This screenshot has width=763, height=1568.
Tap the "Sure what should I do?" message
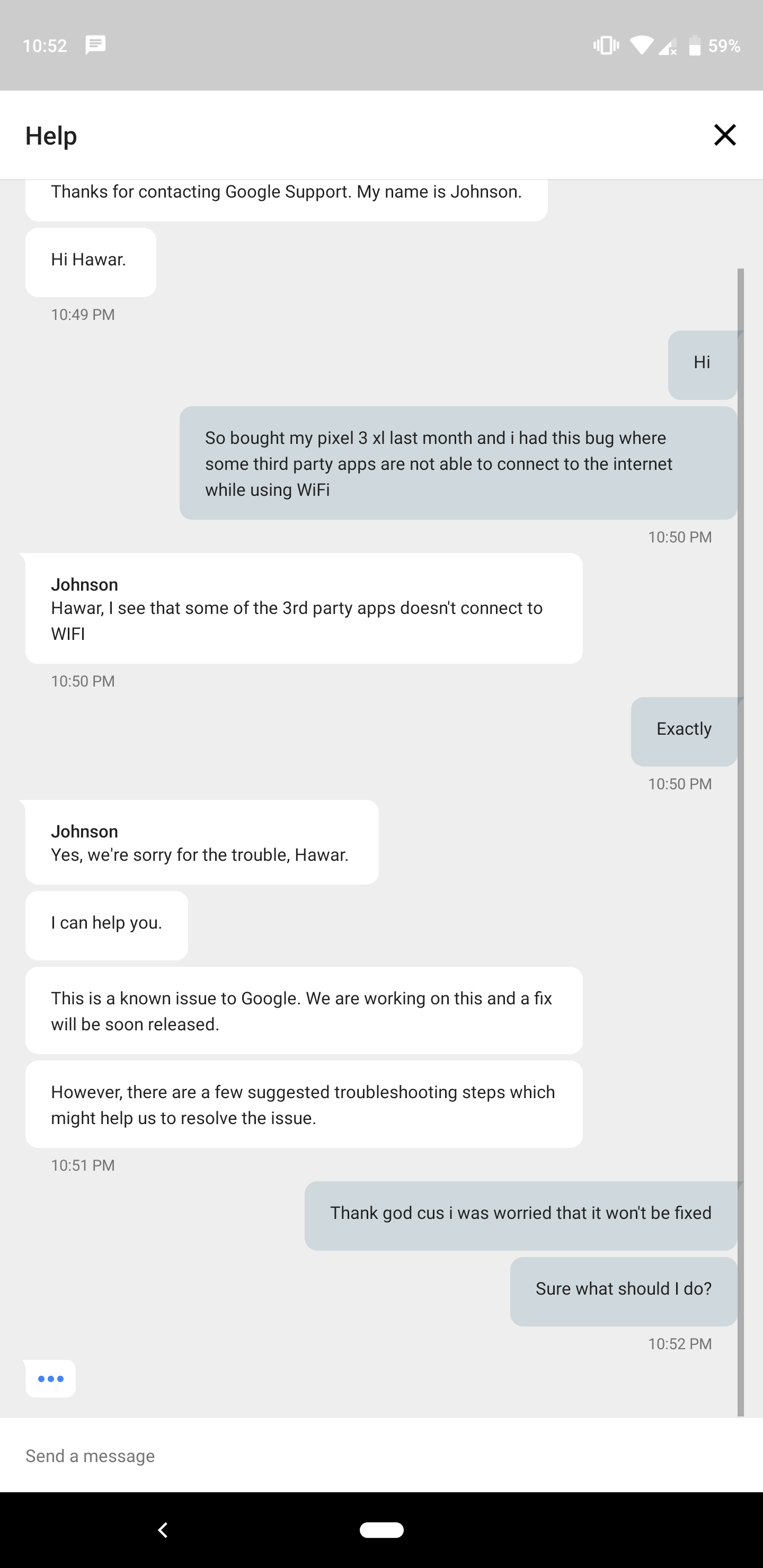point(623,1289)
